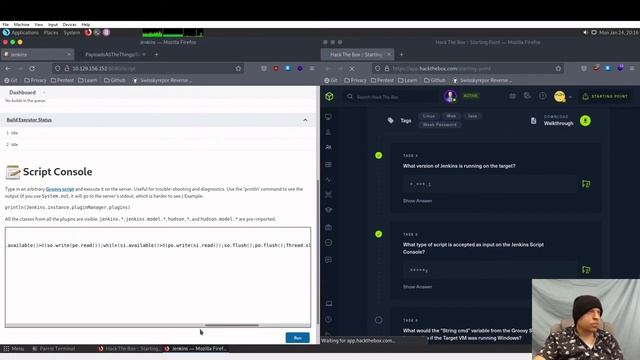Reload the Jenkins page
The height and width of the screenshot is (360, 640).
coord(32,69)
